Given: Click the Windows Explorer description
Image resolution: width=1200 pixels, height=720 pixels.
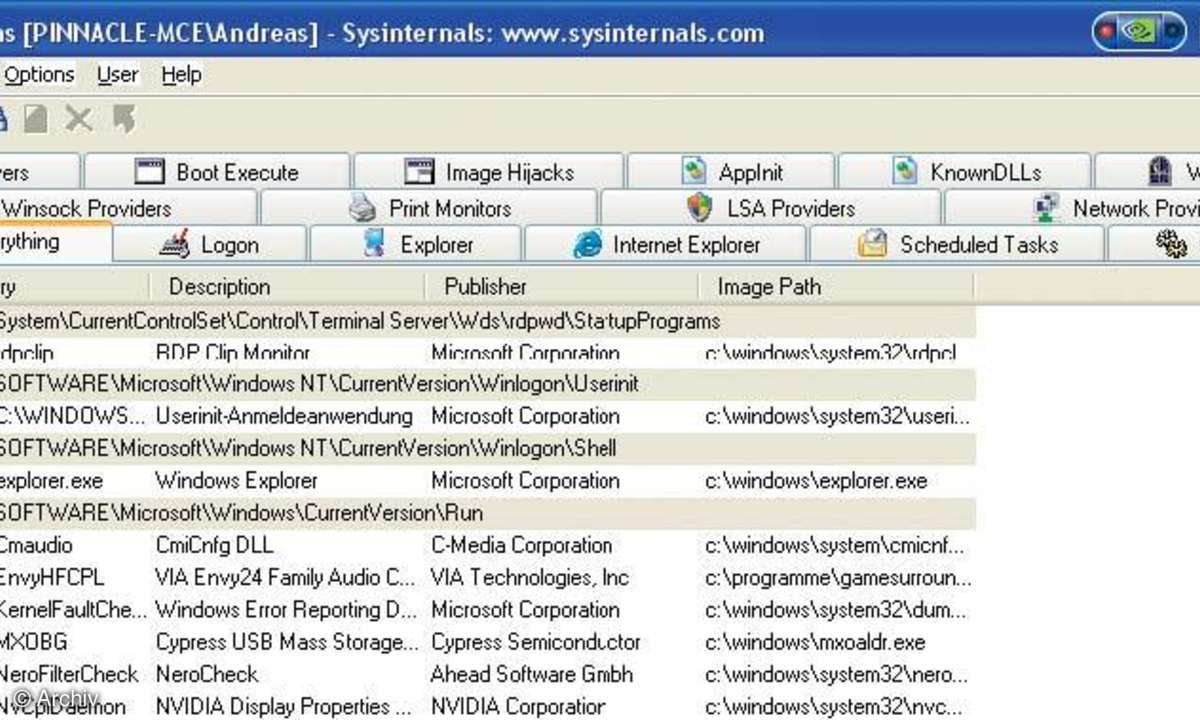Looking at the screenshot, I should click(236, 481).
